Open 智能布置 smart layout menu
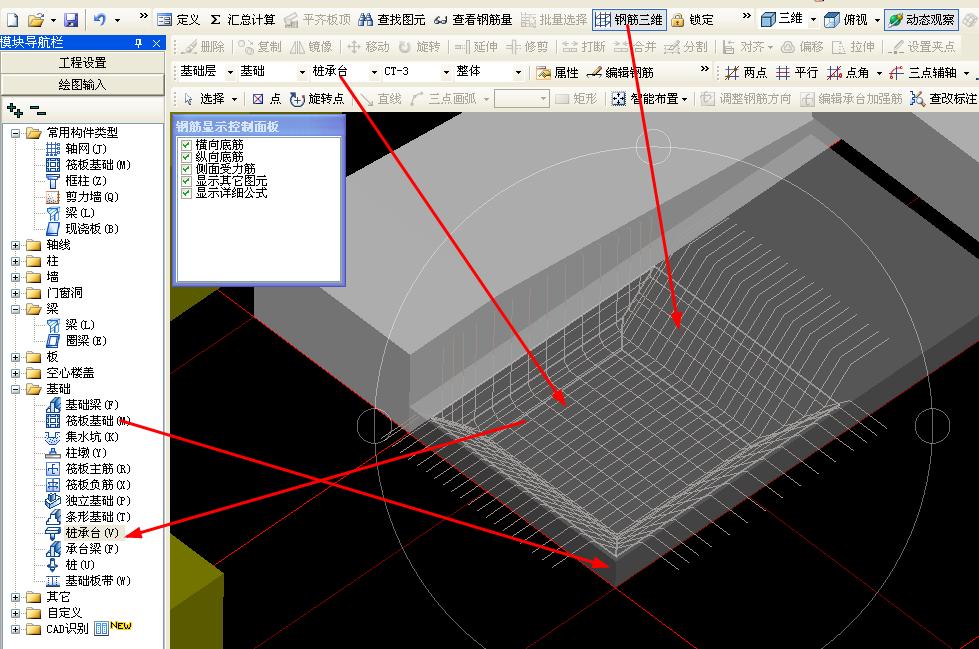The height and width of the screenshot is (649, 979). [649, 99]
